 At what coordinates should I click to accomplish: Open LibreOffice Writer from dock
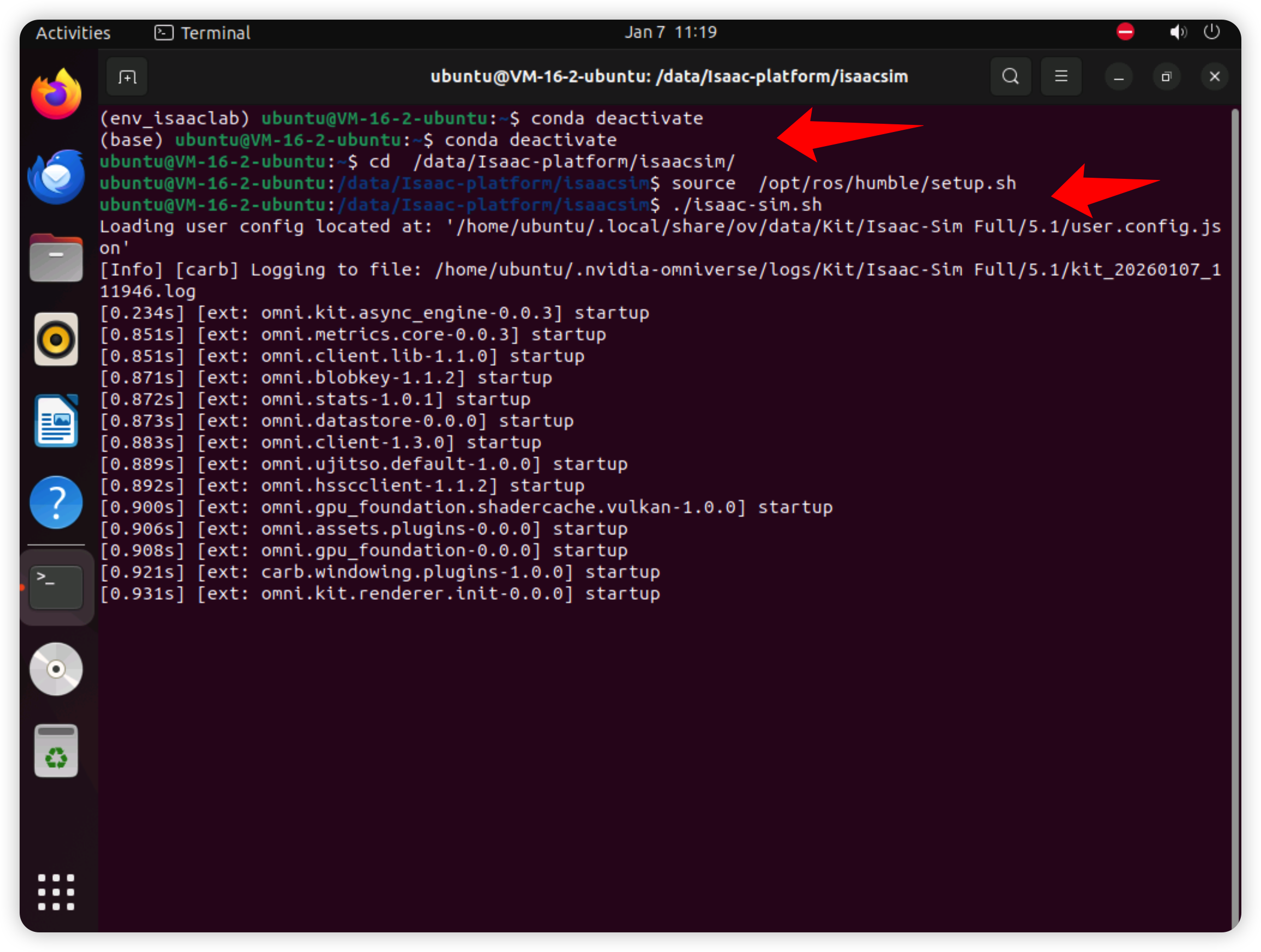[x=56, y=421]
